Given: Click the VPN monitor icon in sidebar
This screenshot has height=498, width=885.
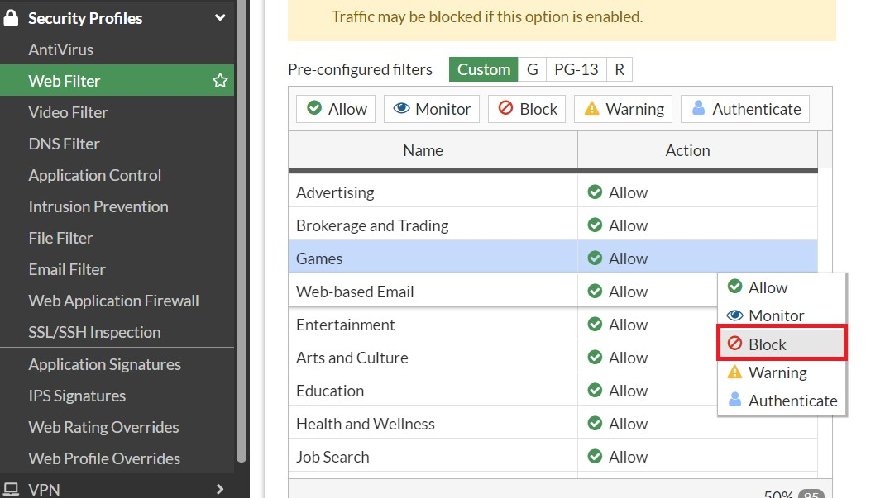Looking at the screenshot, I should [12, 489].
